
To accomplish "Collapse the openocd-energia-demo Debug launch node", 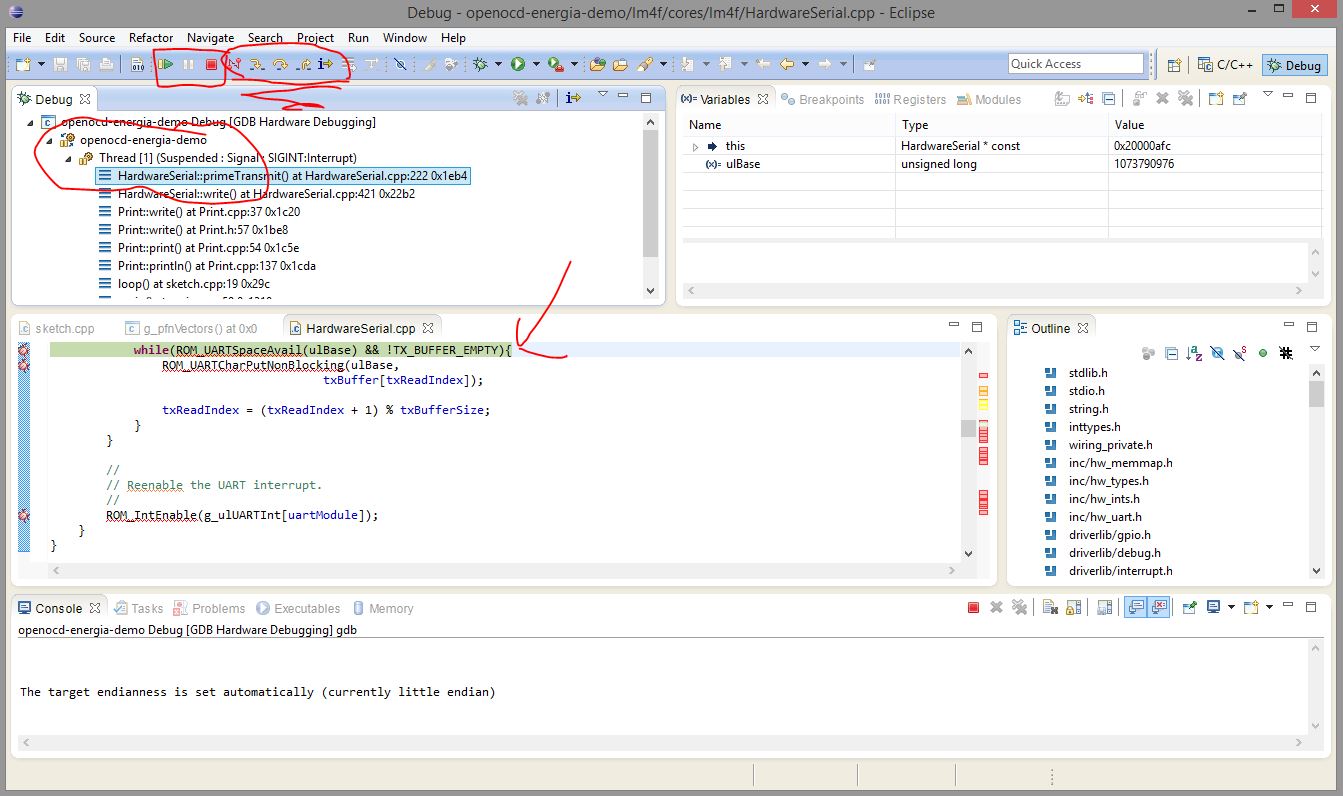I will click(31, 122).
